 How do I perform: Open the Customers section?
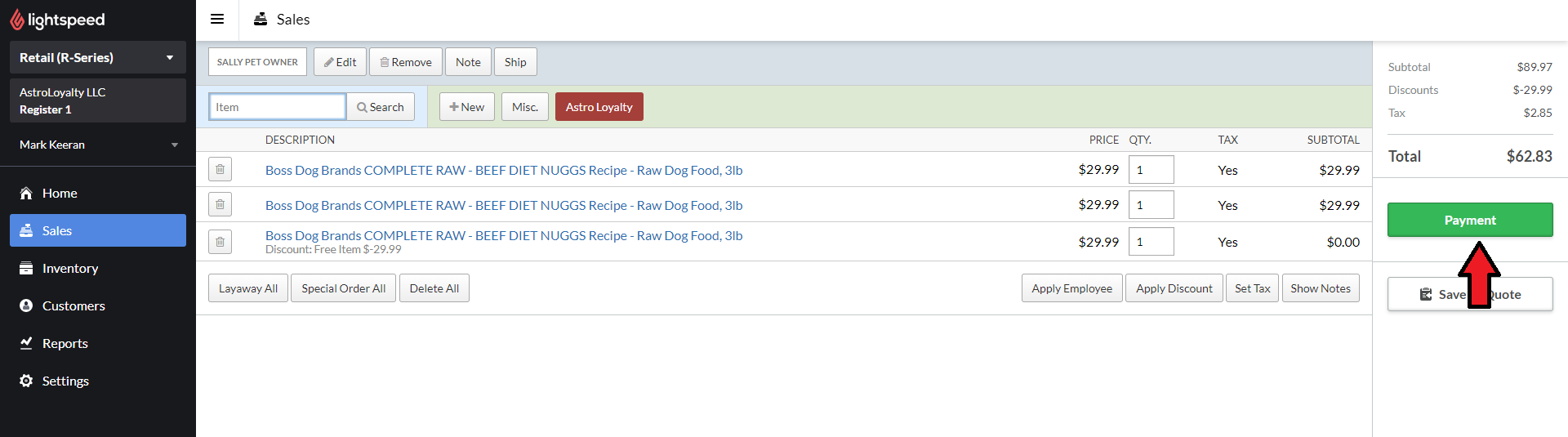[x=73, y=306]
